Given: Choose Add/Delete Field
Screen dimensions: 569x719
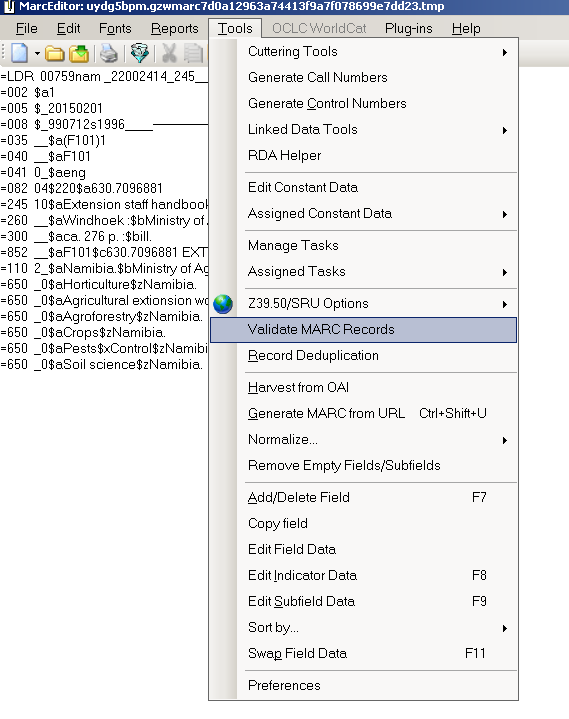Looking at the screenshot, I should pos(363,498).
